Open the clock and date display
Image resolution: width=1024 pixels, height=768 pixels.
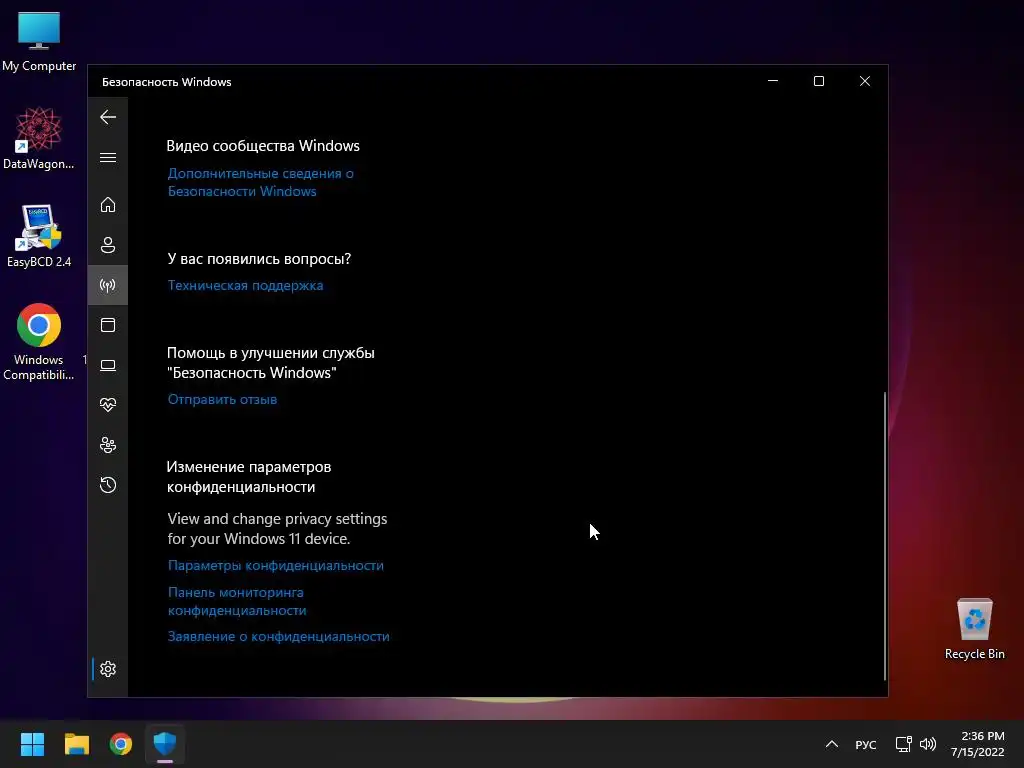click(978, 744)
